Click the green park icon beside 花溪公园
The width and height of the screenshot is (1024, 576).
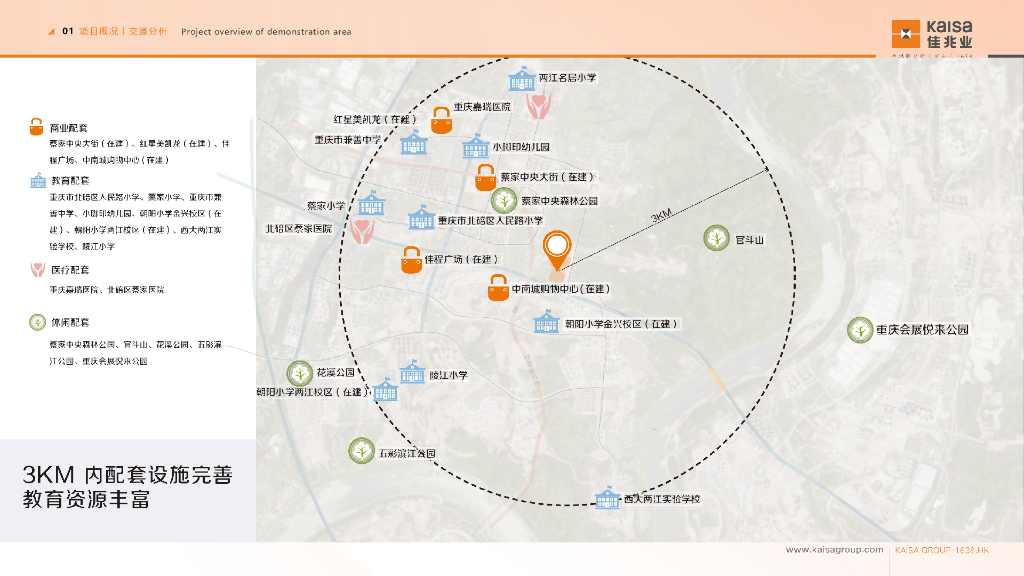tap(300, 374)
